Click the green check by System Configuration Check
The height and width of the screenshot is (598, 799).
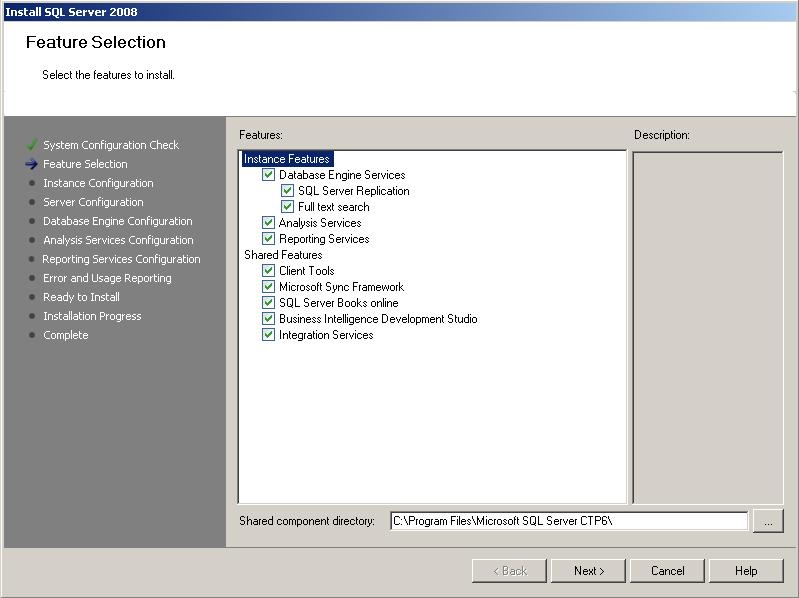click(x=32, y=145)
